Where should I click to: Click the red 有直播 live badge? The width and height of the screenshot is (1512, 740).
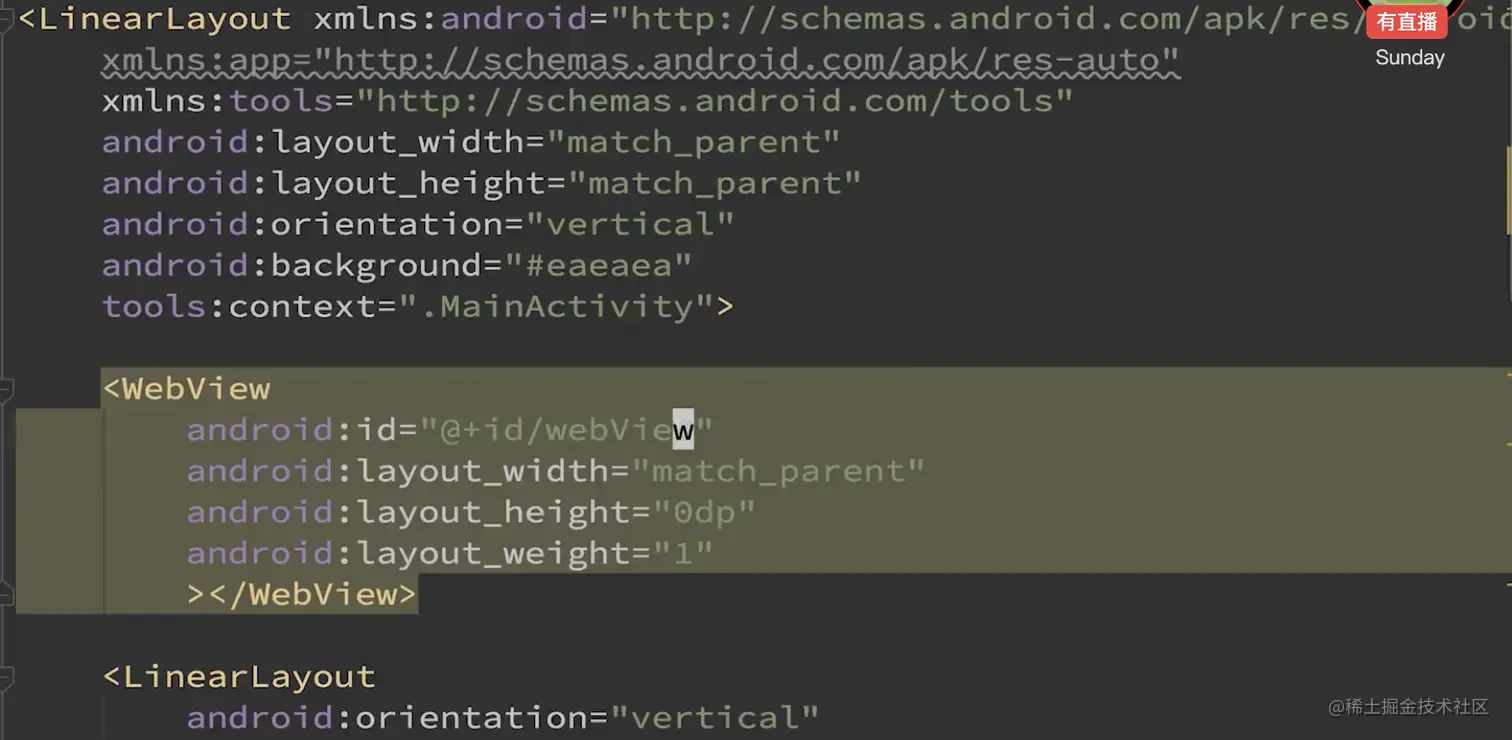pyautogui.click(x=1406, y=22)
